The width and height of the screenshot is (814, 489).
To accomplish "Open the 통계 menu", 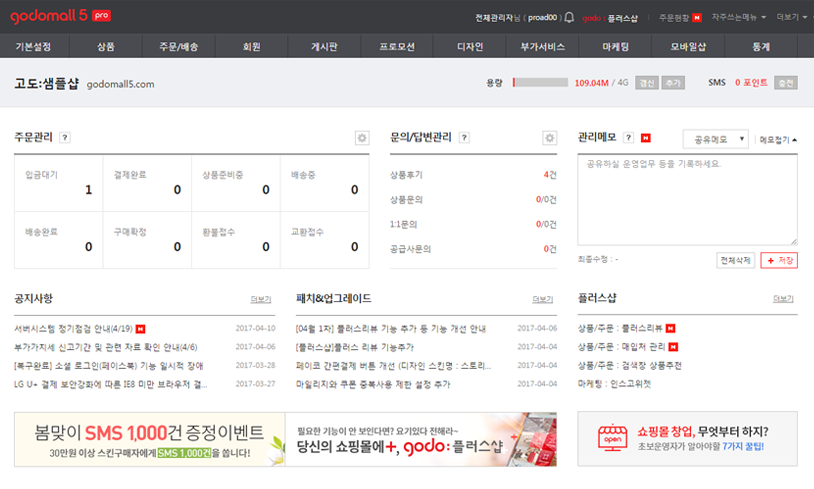I will [x=761, y=46].
